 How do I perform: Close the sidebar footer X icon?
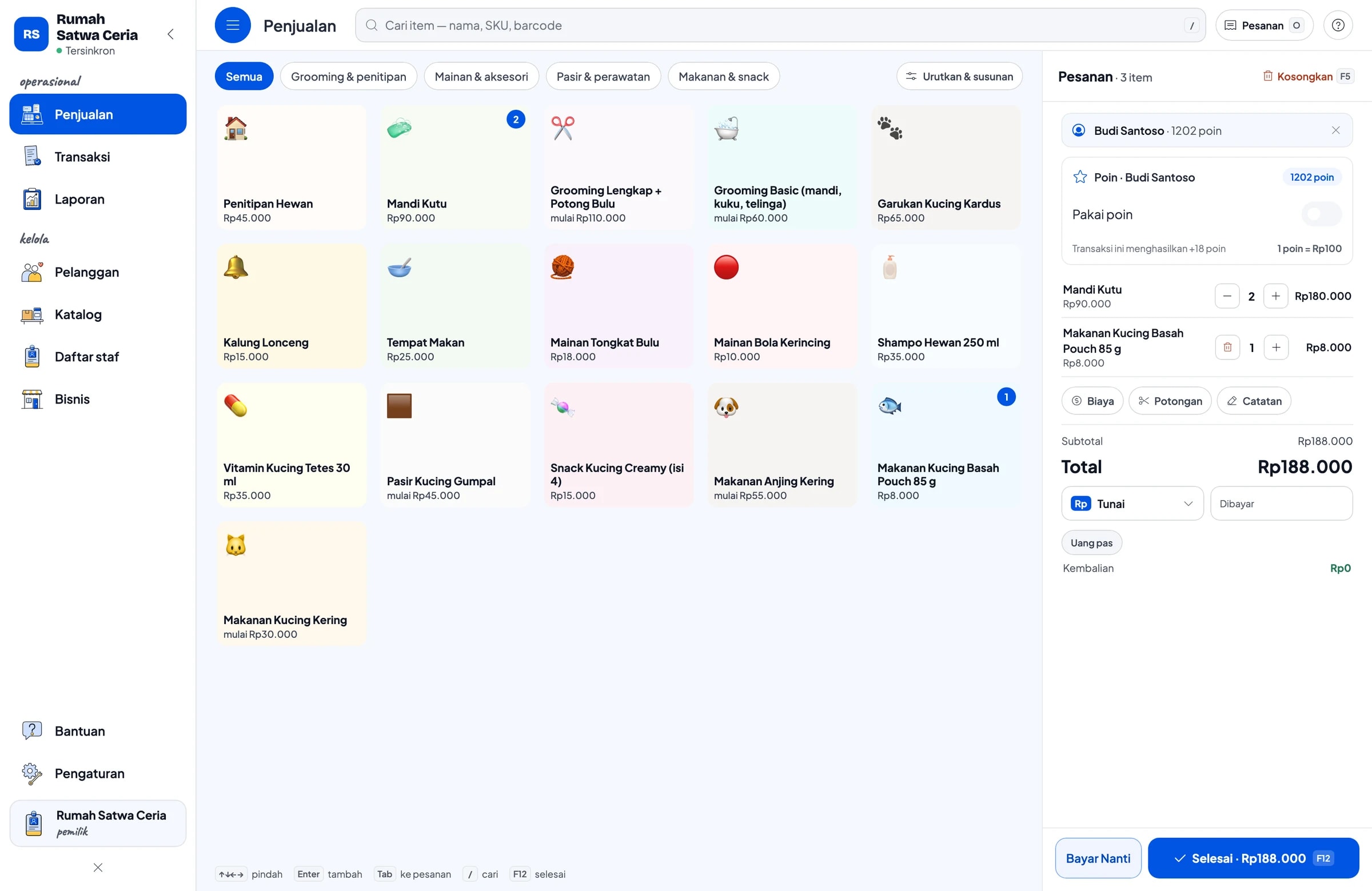(98, 868)
